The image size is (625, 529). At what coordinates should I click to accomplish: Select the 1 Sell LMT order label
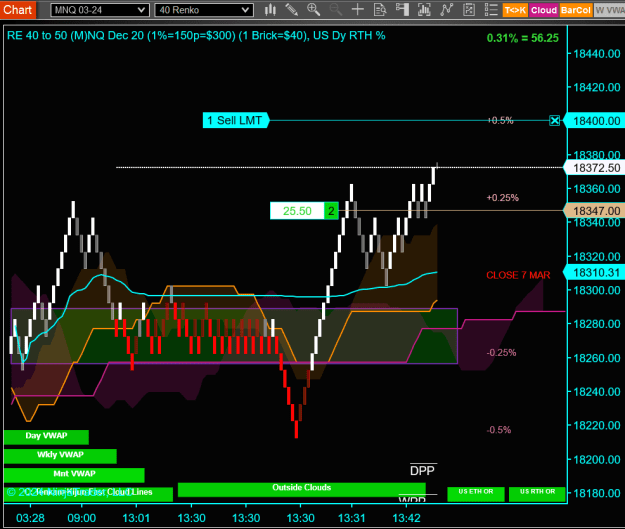[x=236, y=120]
